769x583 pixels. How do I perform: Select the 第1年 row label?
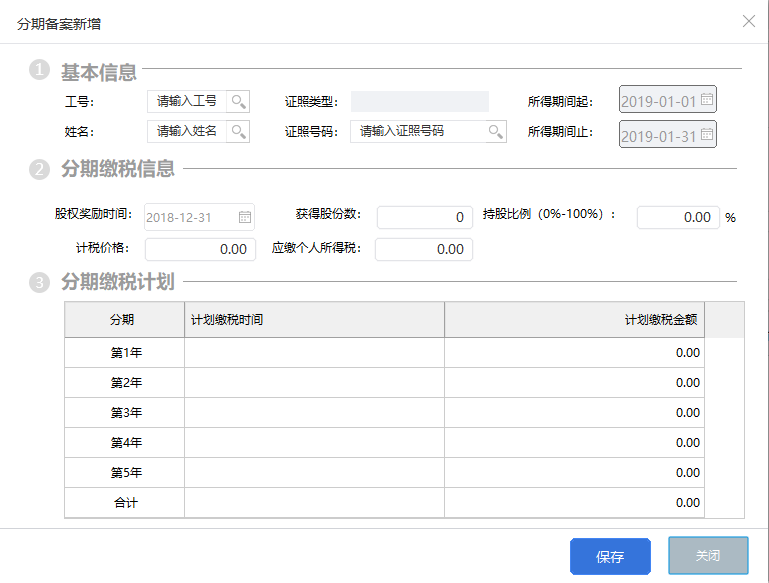[x=126, y=353]
